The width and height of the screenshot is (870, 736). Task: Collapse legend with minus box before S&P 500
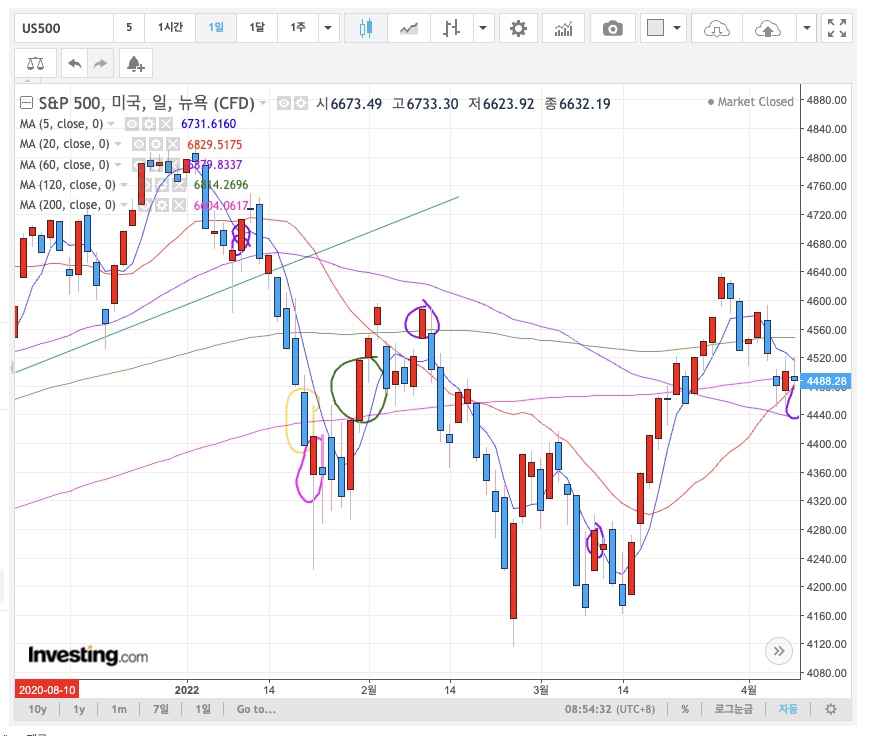[x=26, y=103]
